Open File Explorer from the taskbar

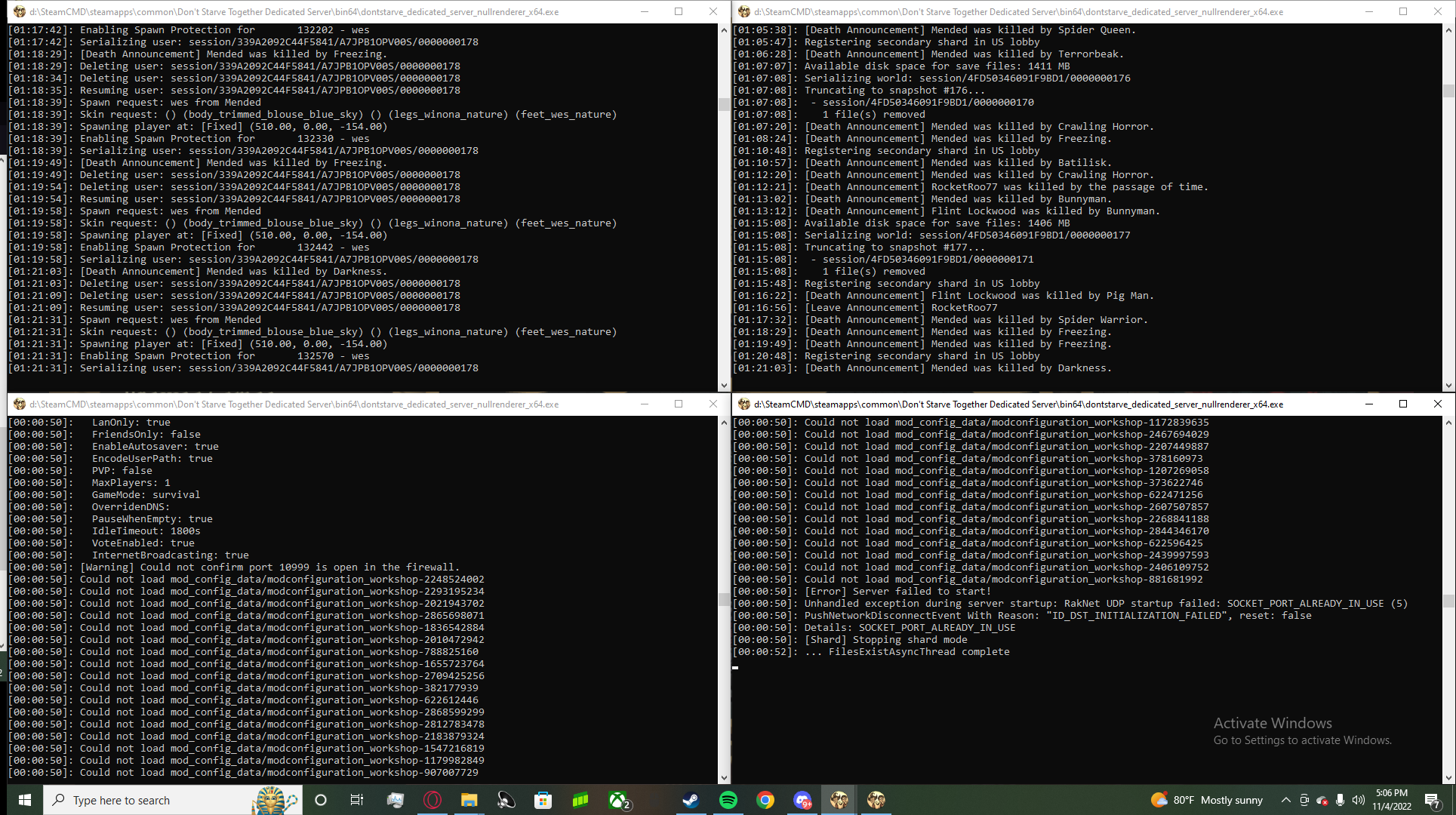coord(469,800)
